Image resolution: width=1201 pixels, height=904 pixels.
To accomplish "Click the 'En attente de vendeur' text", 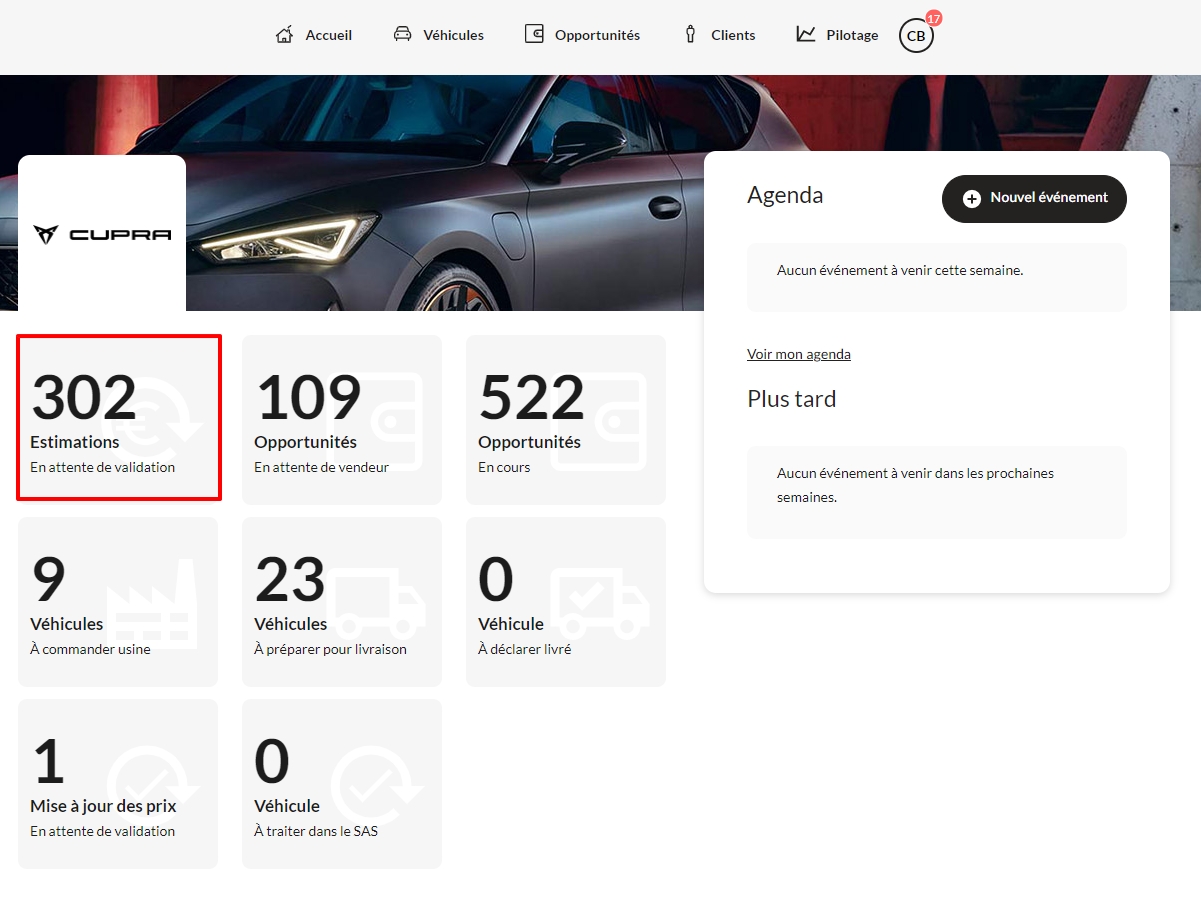I will pyautogui.click(x=321, y=467).
